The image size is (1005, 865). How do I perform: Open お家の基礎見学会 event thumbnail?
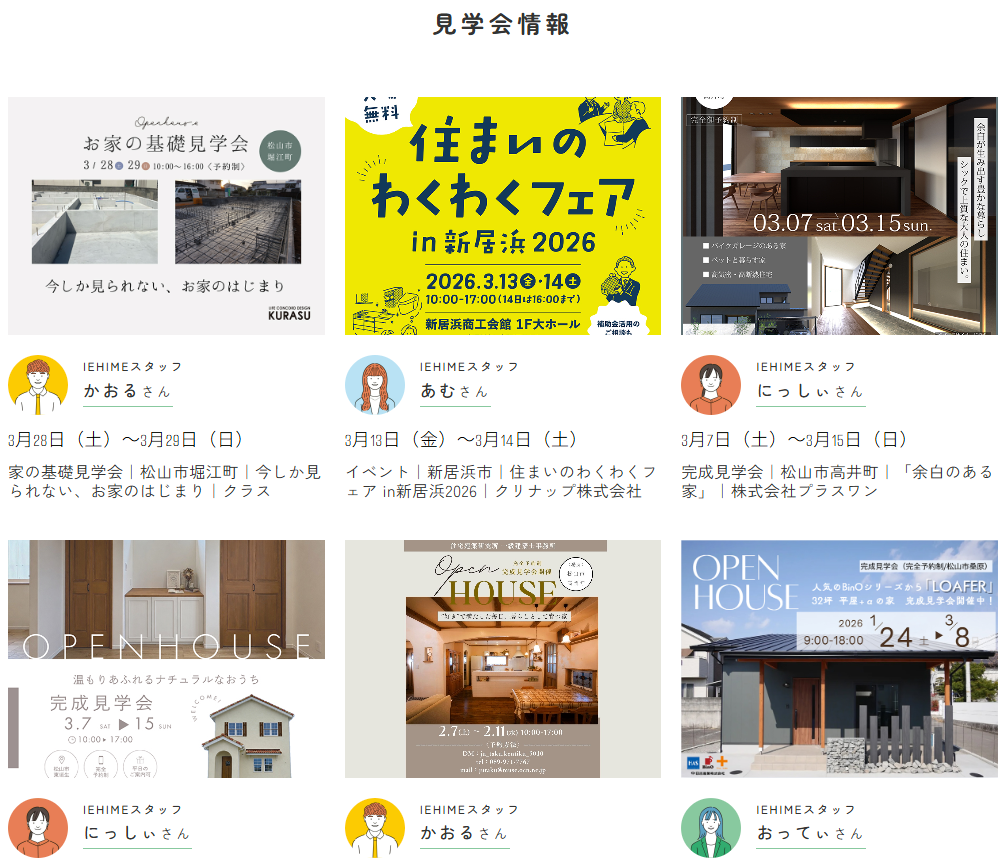[166, 216]
